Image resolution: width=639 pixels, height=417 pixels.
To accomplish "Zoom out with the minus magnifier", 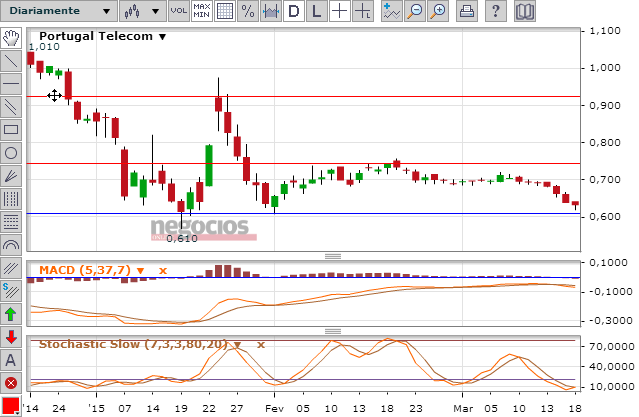I will (415, 11).
